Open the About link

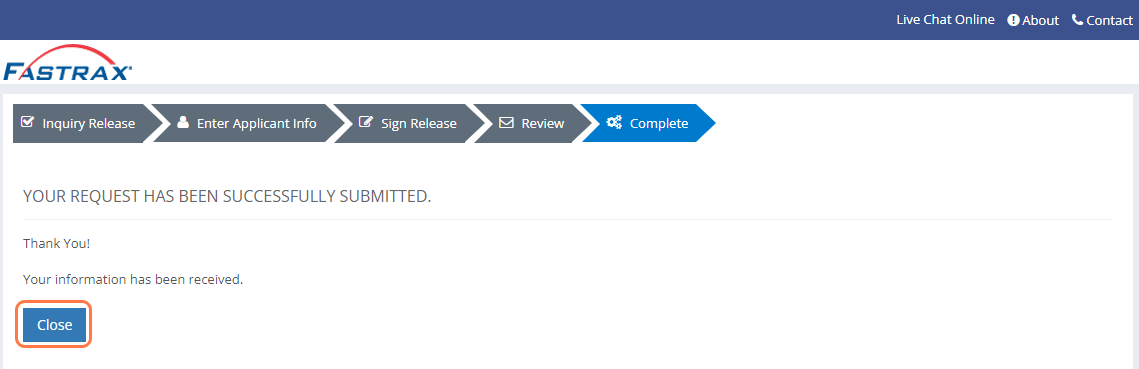tap(1033, 20)
